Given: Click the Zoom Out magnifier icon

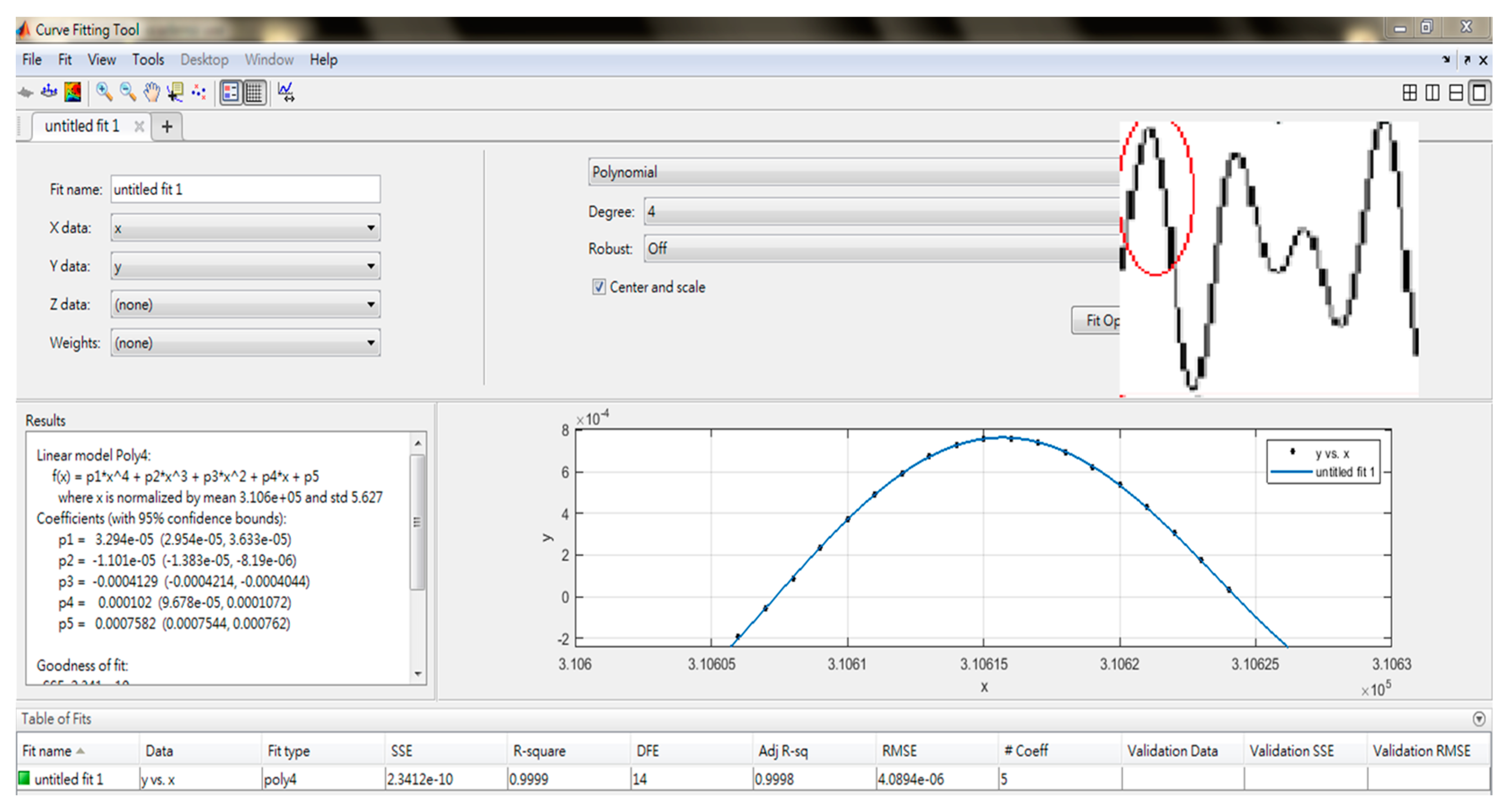Looking at the screenshot, I should [x=127, y=92].
